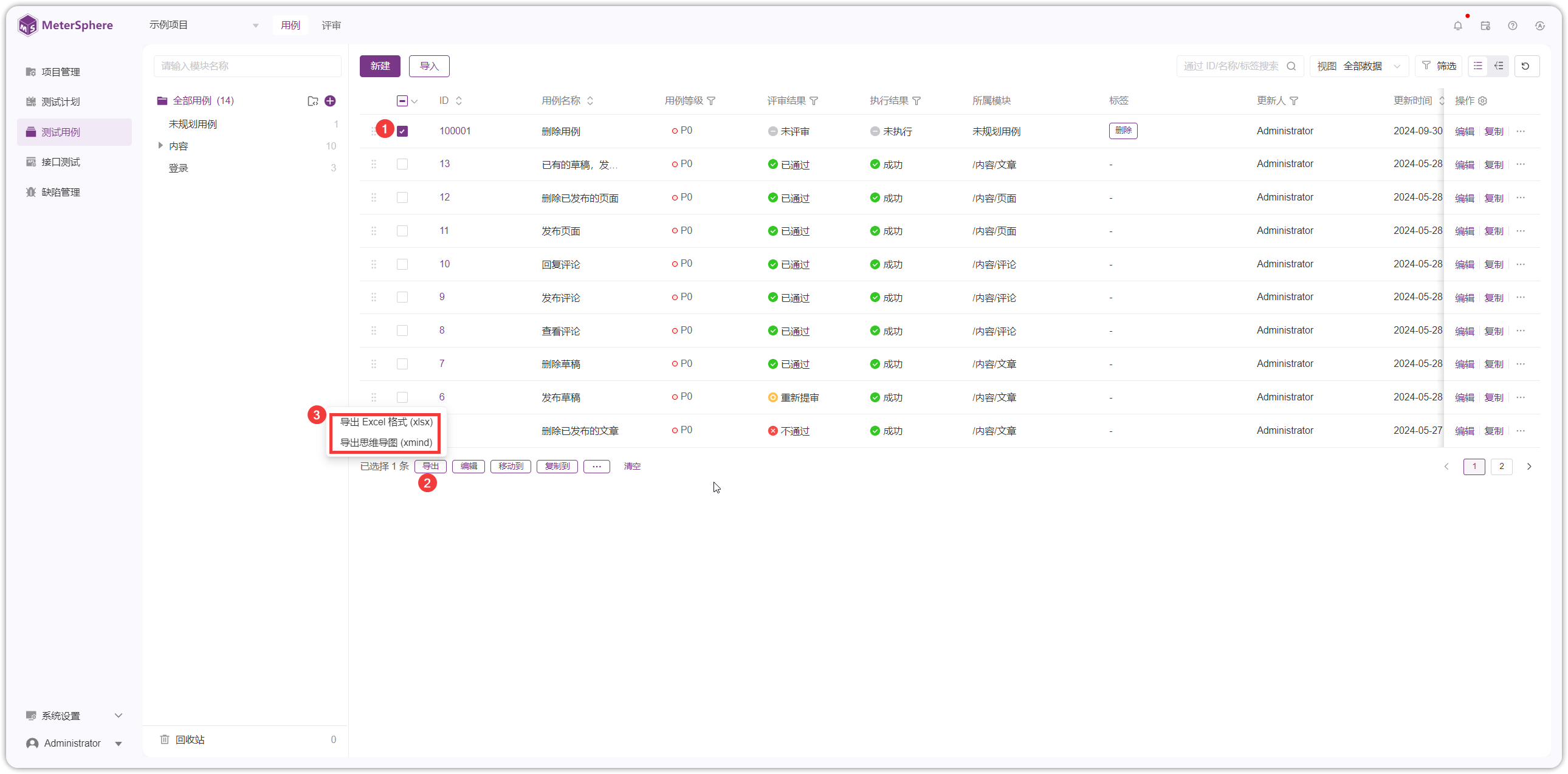
Task: Add a new module with the plus icon
Action: (330, 101)
